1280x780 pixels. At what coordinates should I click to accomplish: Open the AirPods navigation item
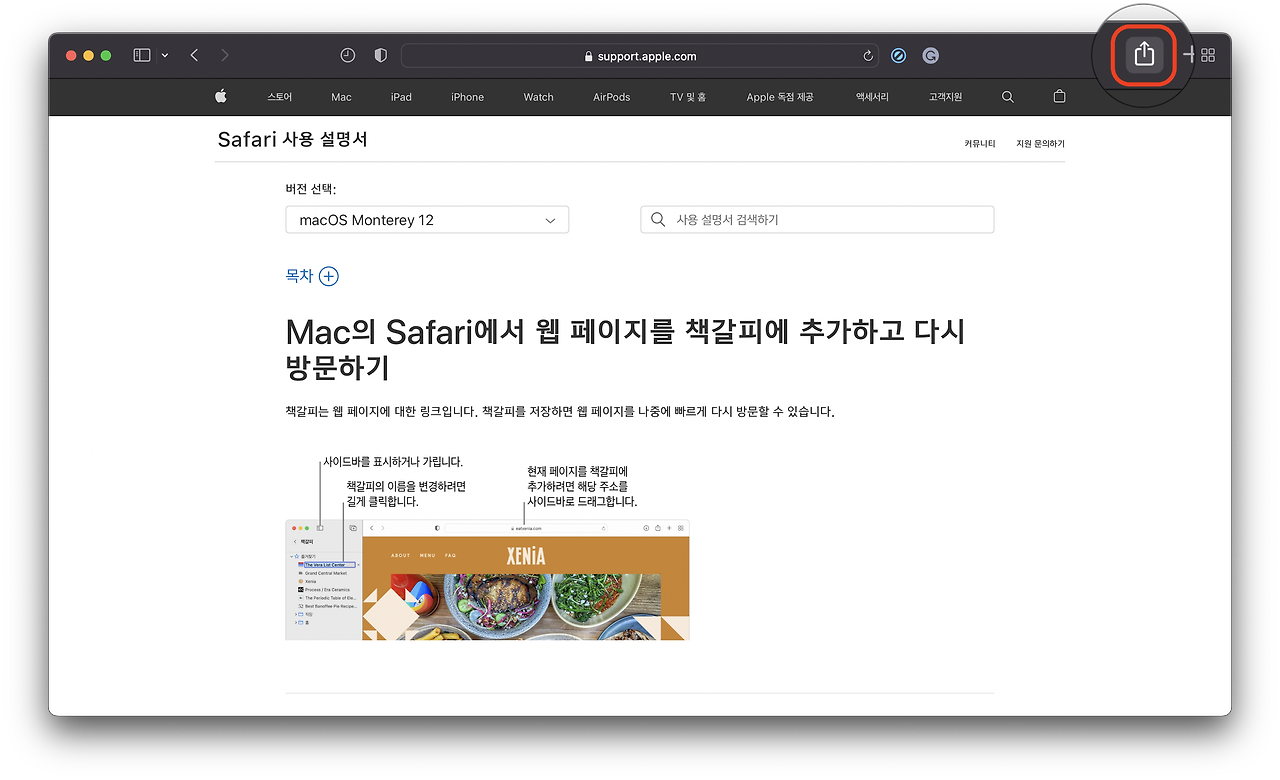pos(611,97)
